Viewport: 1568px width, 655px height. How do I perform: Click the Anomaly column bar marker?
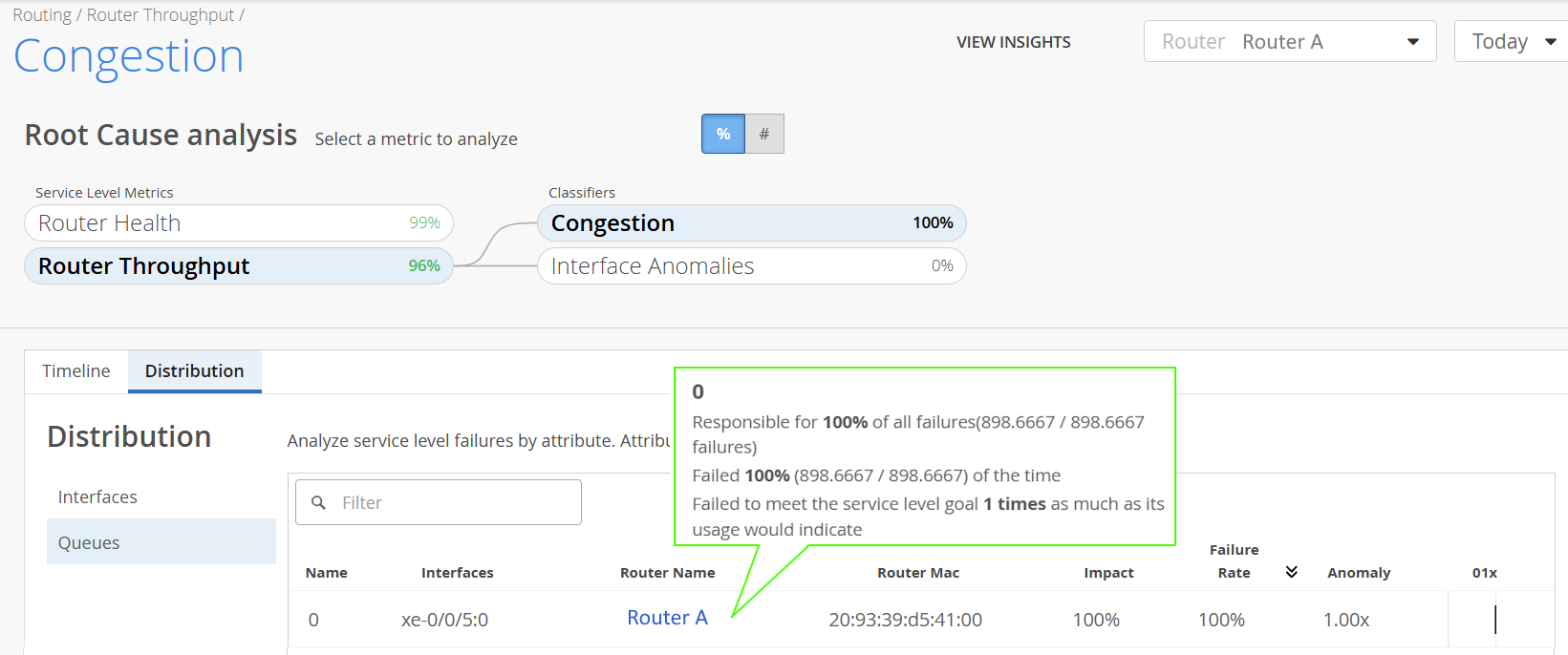pyautogui.click(x=1495, y=620)
